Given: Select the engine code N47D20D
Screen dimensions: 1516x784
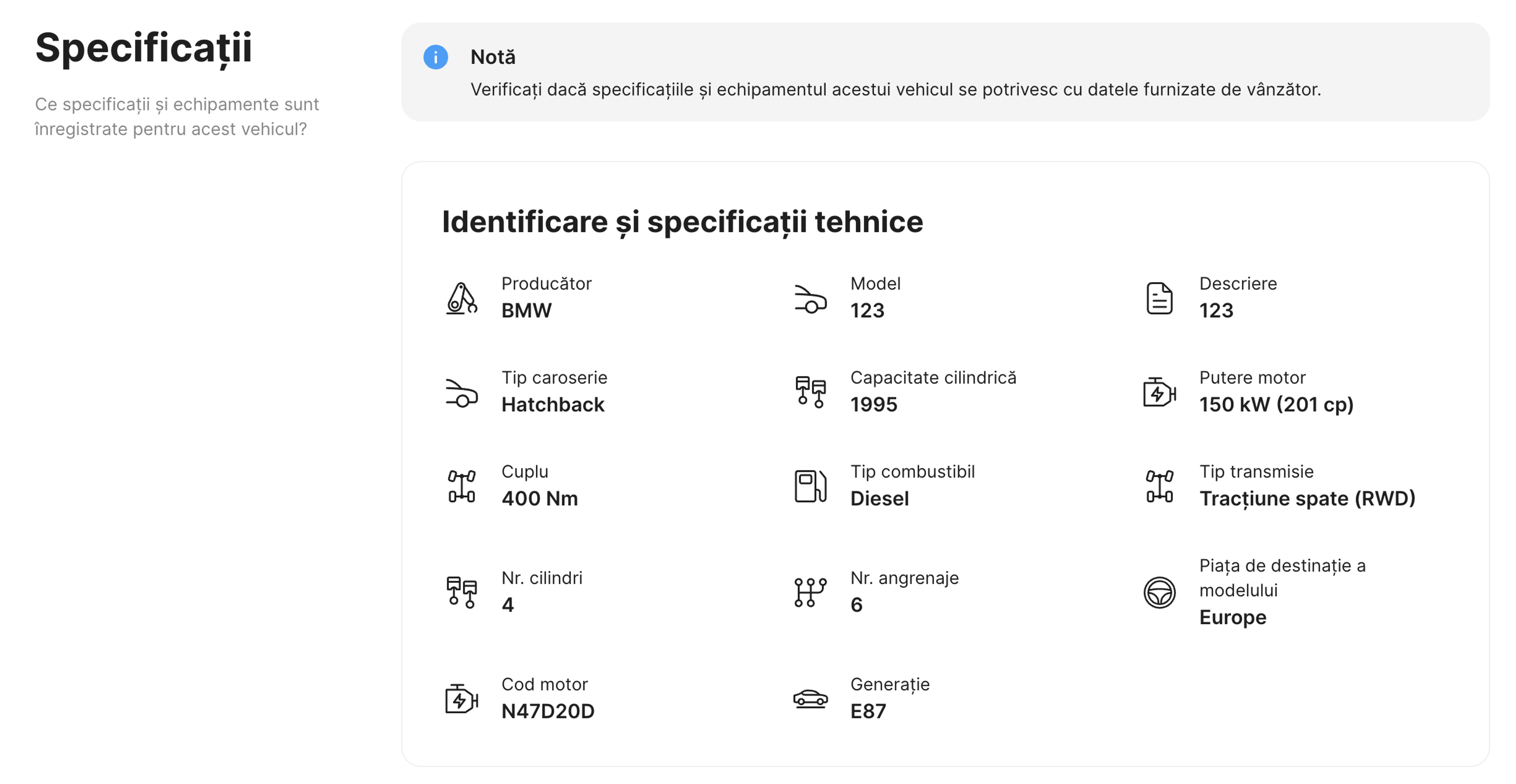Looking at the screenshot, I should (547, 712).
